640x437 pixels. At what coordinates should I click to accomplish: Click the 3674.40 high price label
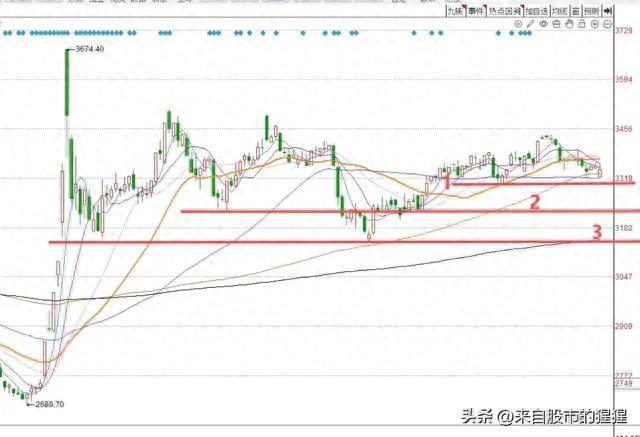click(90, 49)
